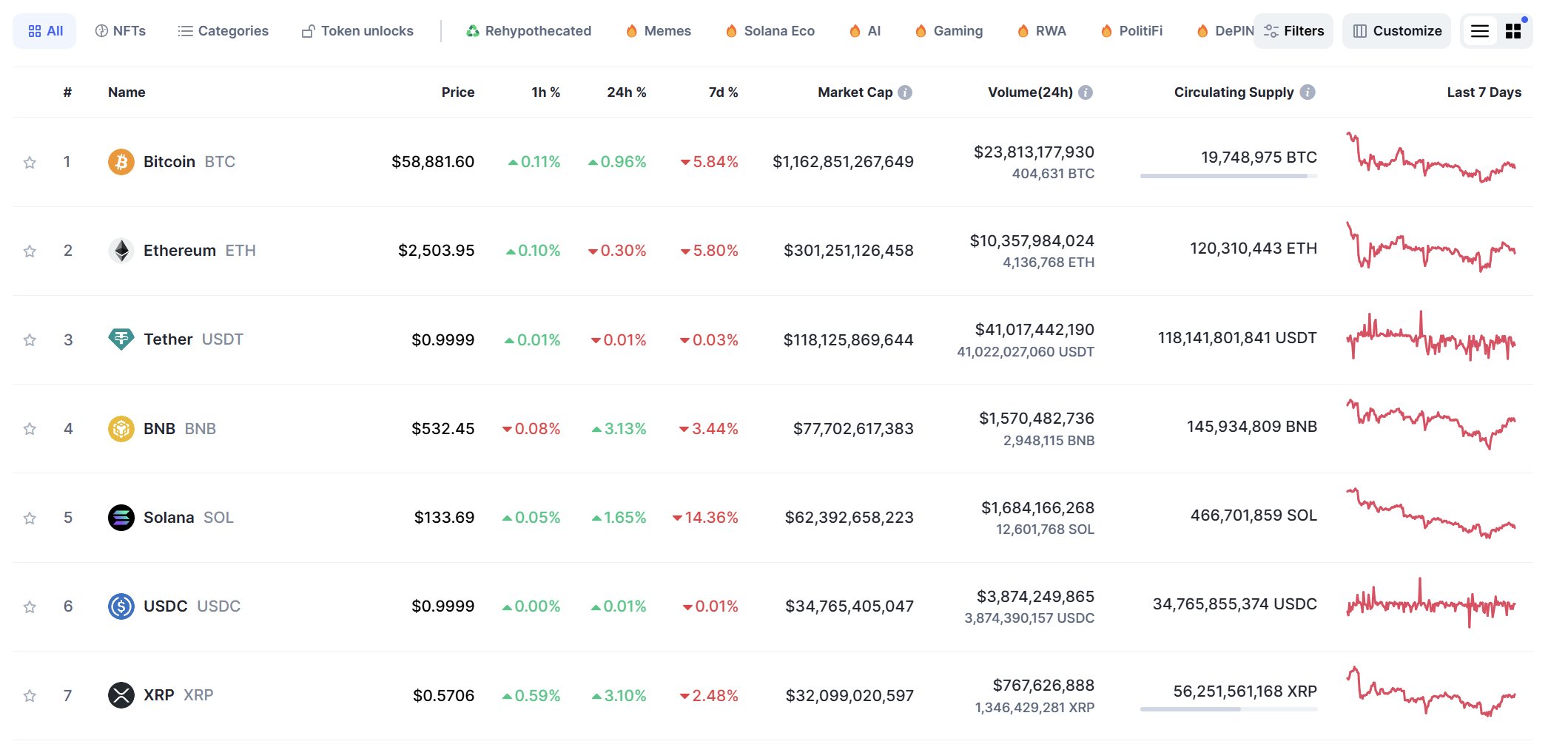
Task: Click XRP circulating supply progress bar
Action: [1228, 709]
